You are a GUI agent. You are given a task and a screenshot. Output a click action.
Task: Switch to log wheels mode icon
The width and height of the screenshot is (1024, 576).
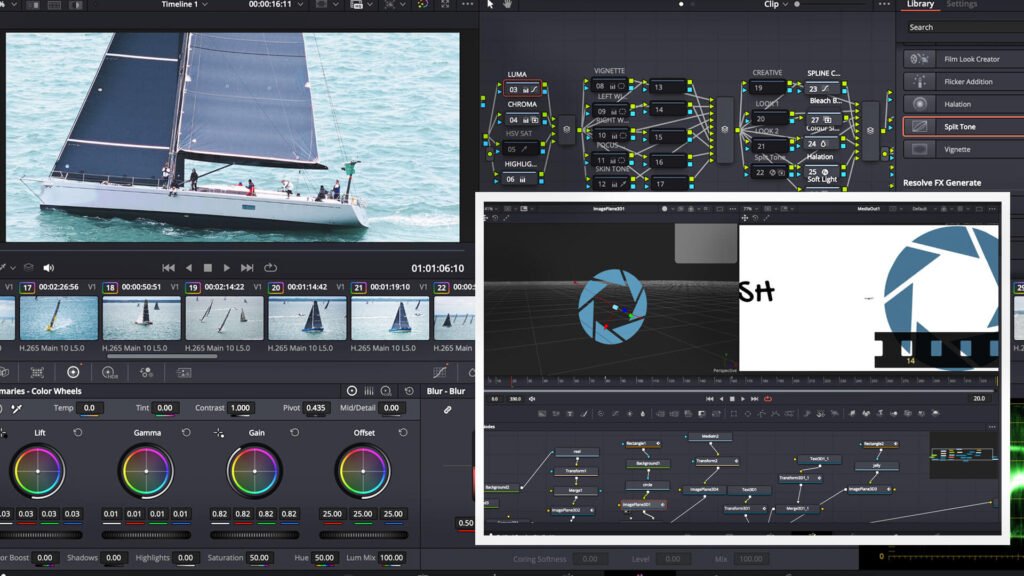[x=386, y=391]
